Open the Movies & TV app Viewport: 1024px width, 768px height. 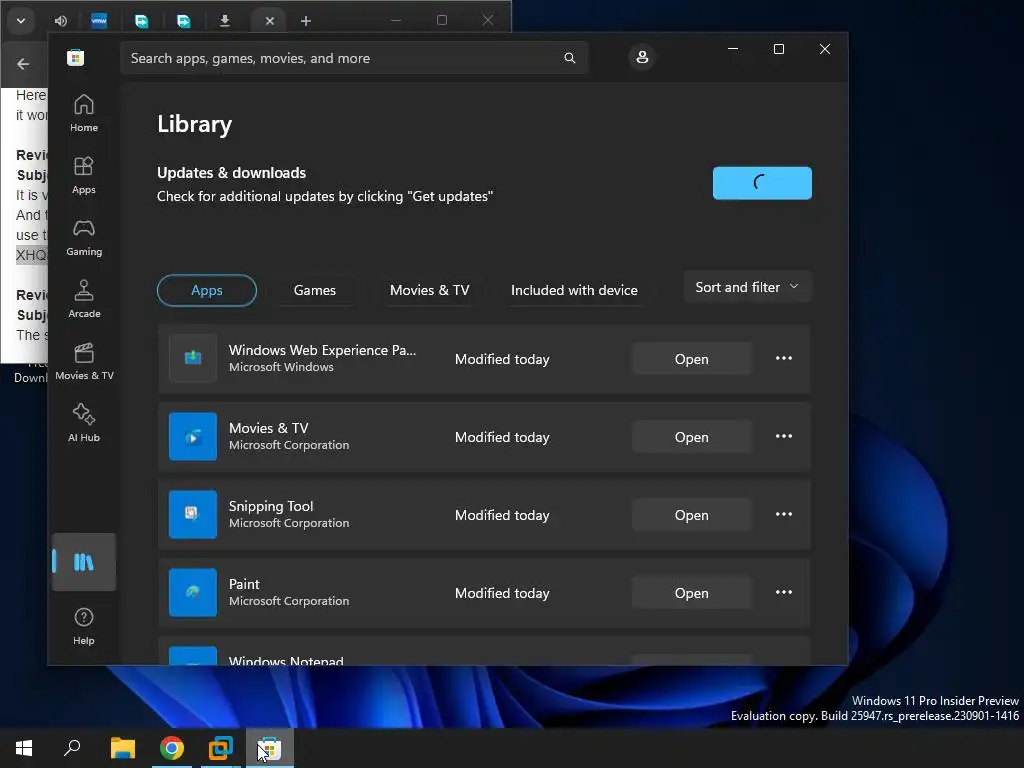tap(692, 437)
